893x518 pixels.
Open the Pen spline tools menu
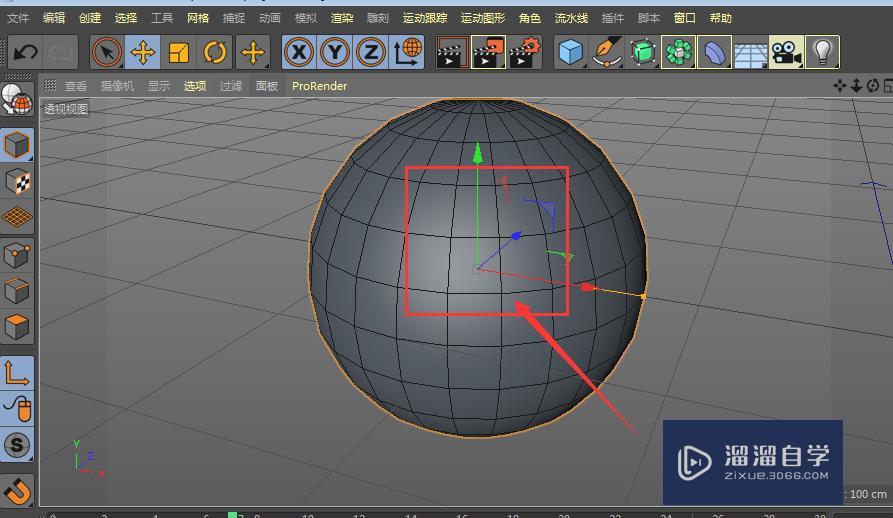pos(607,52)
